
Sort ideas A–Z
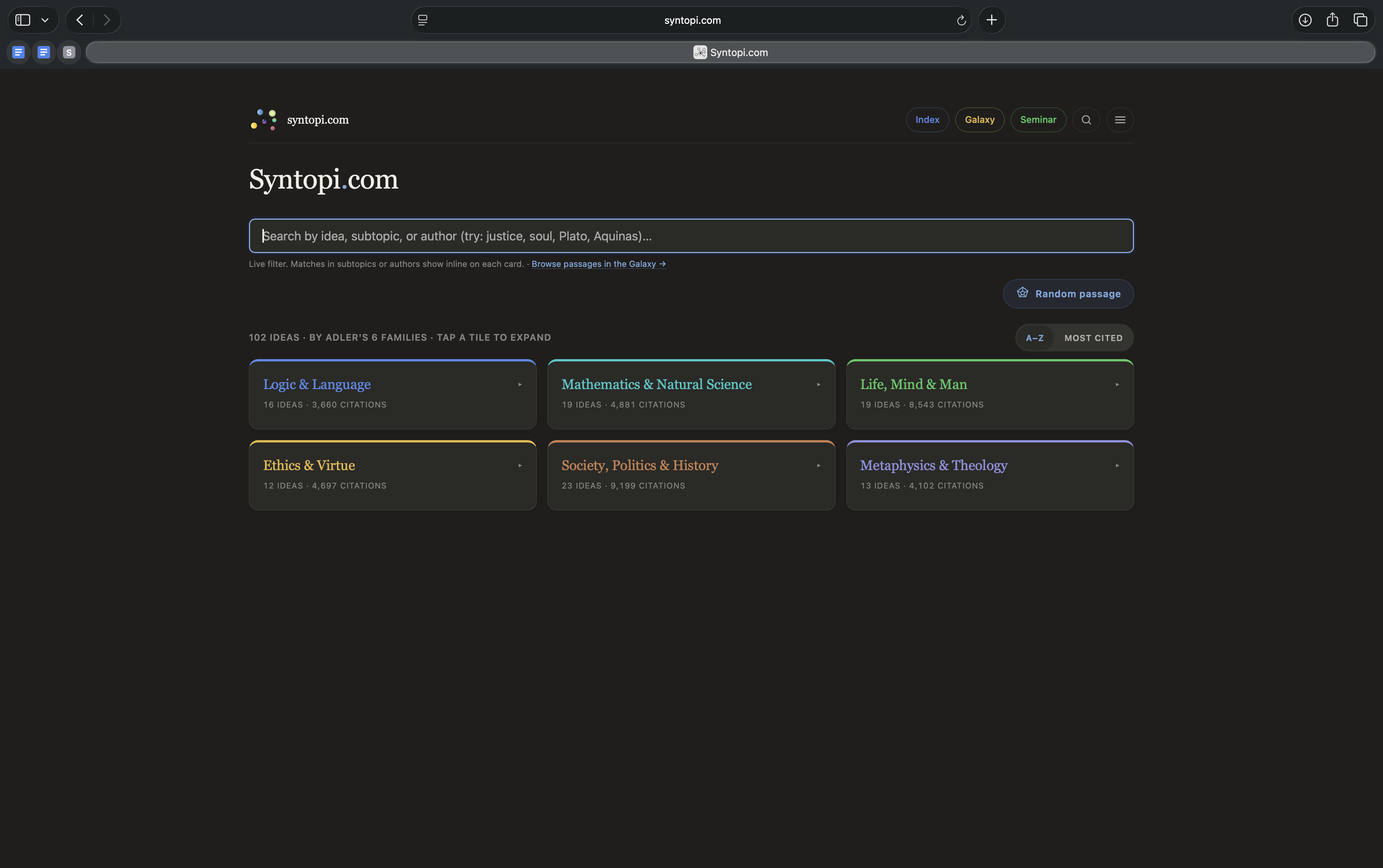pos(1035,338)
